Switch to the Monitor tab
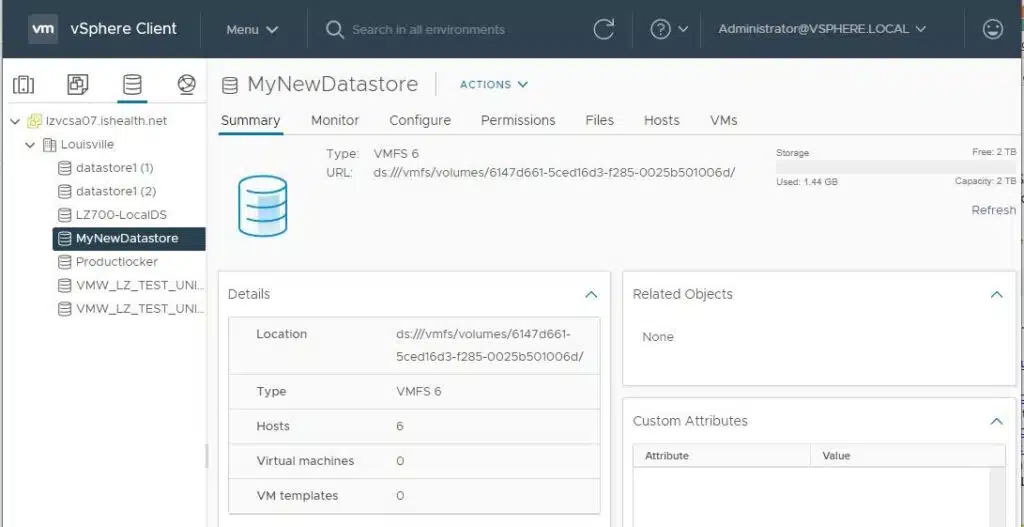The image size is (1024, 527). coord(335,120)
